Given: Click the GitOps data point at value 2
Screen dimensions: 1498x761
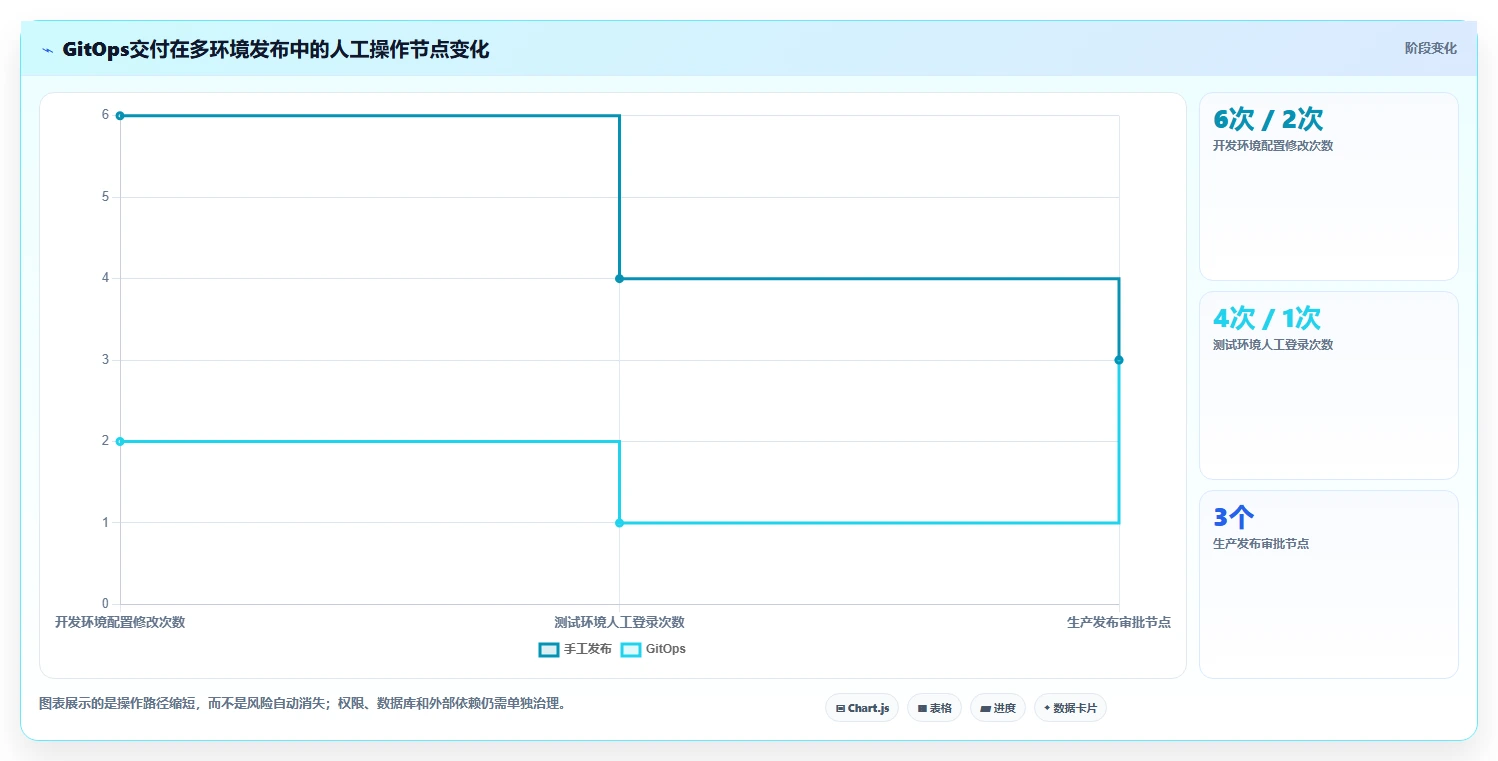Looking at the screenshot, I should coord(120,441).
